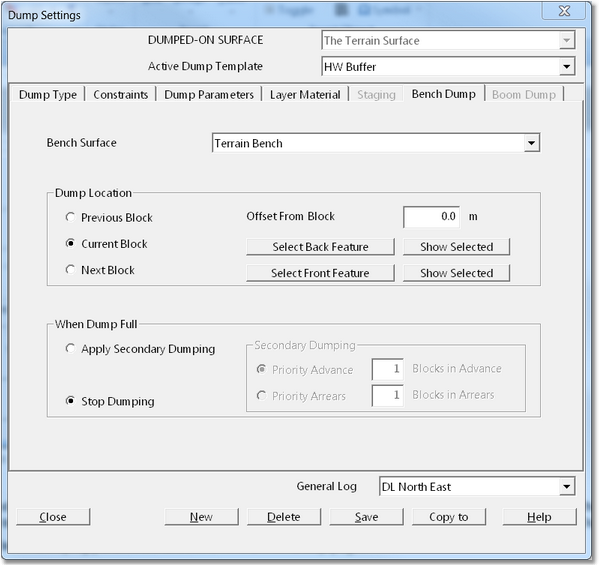The width and height of the screenshot is (599, 567).
Task: Open the General Log dropdown arrow
Action: click(567, 486)
